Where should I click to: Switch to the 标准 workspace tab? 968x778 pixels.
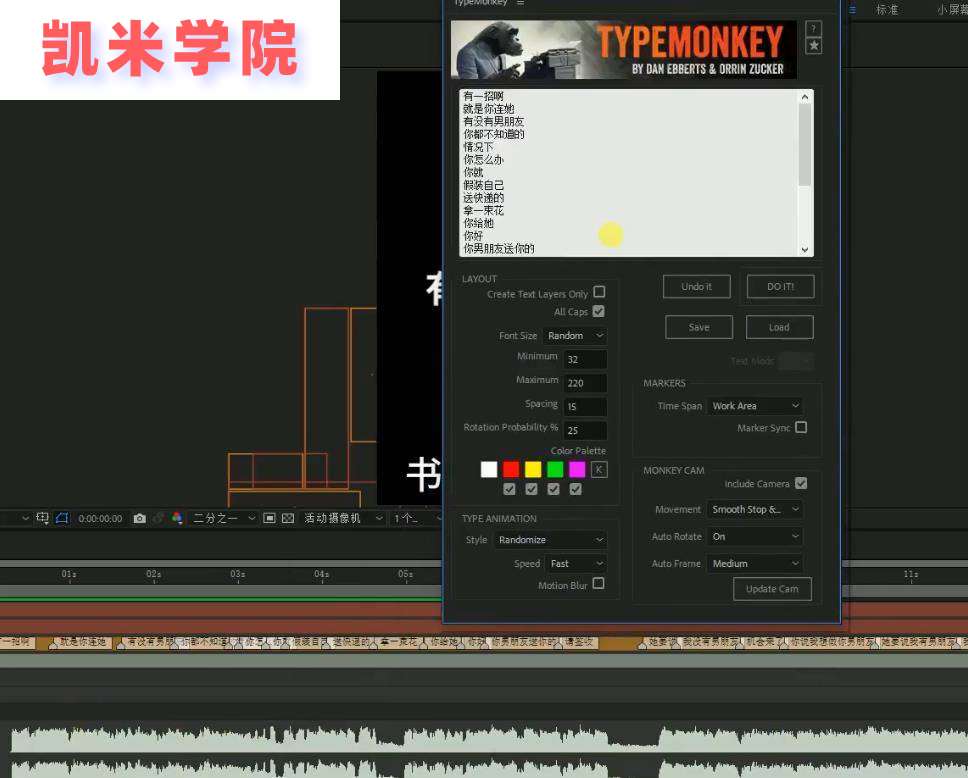[887, 9]
